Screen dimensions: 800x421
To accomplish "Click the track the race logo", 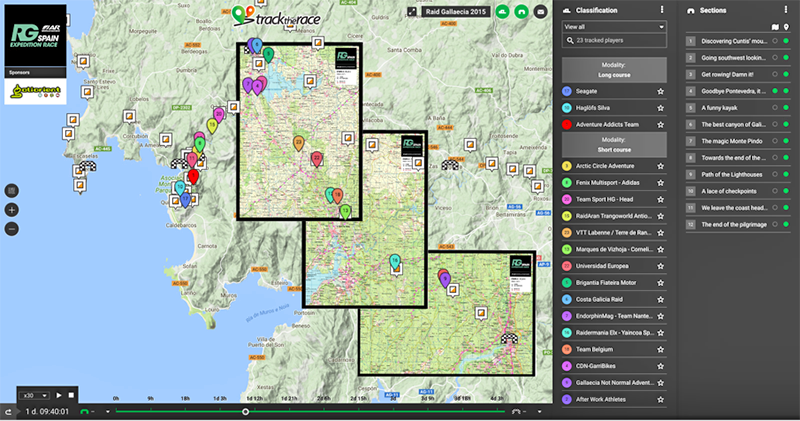I will click(x=276, y=17).
